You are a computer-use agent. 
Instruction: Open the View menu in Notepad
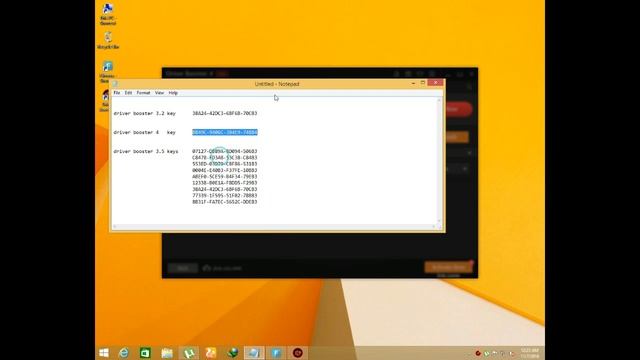coord(159,93)
